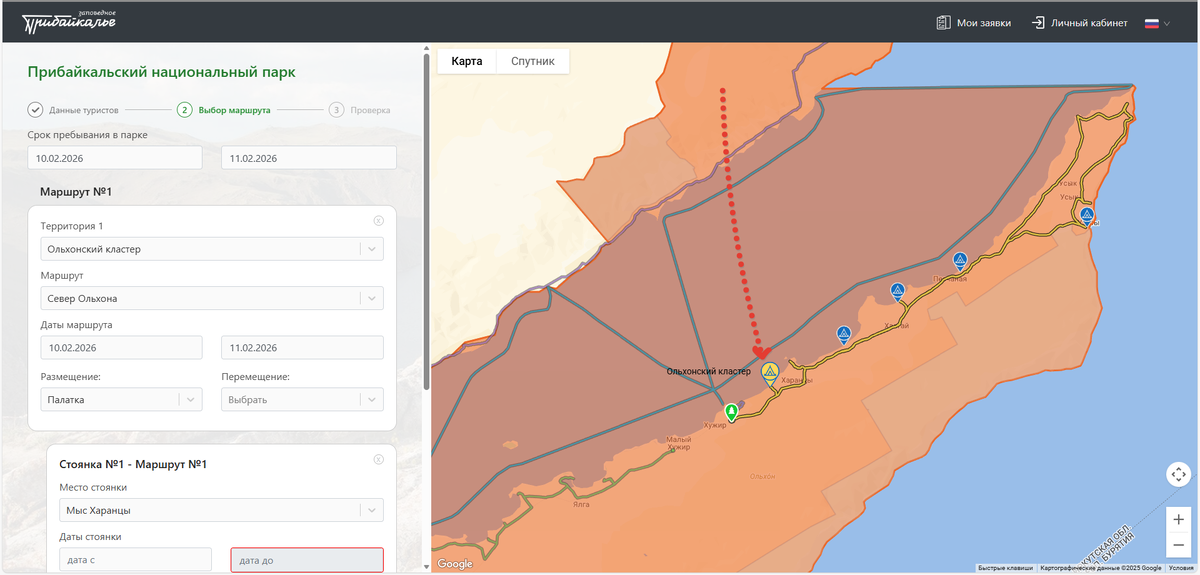Click the Прибайкальский национальный парк title
The image size is (1200, 575).
click(x=161, y=72)
